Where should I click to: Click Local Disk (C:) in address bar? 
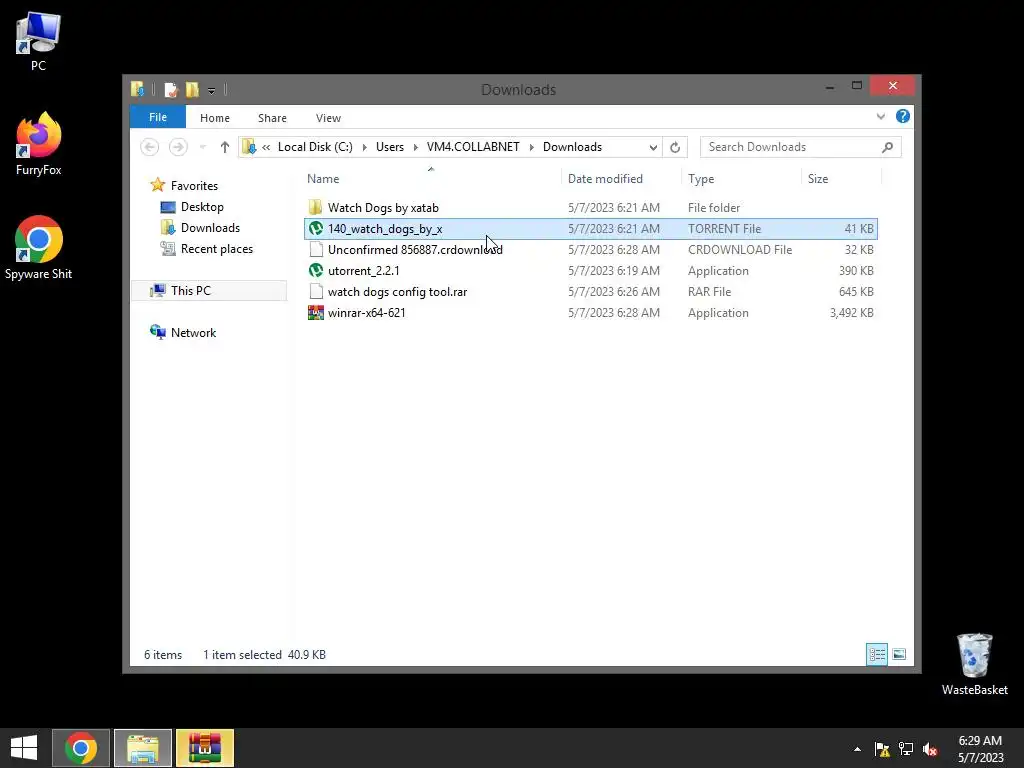pos(315,147)
